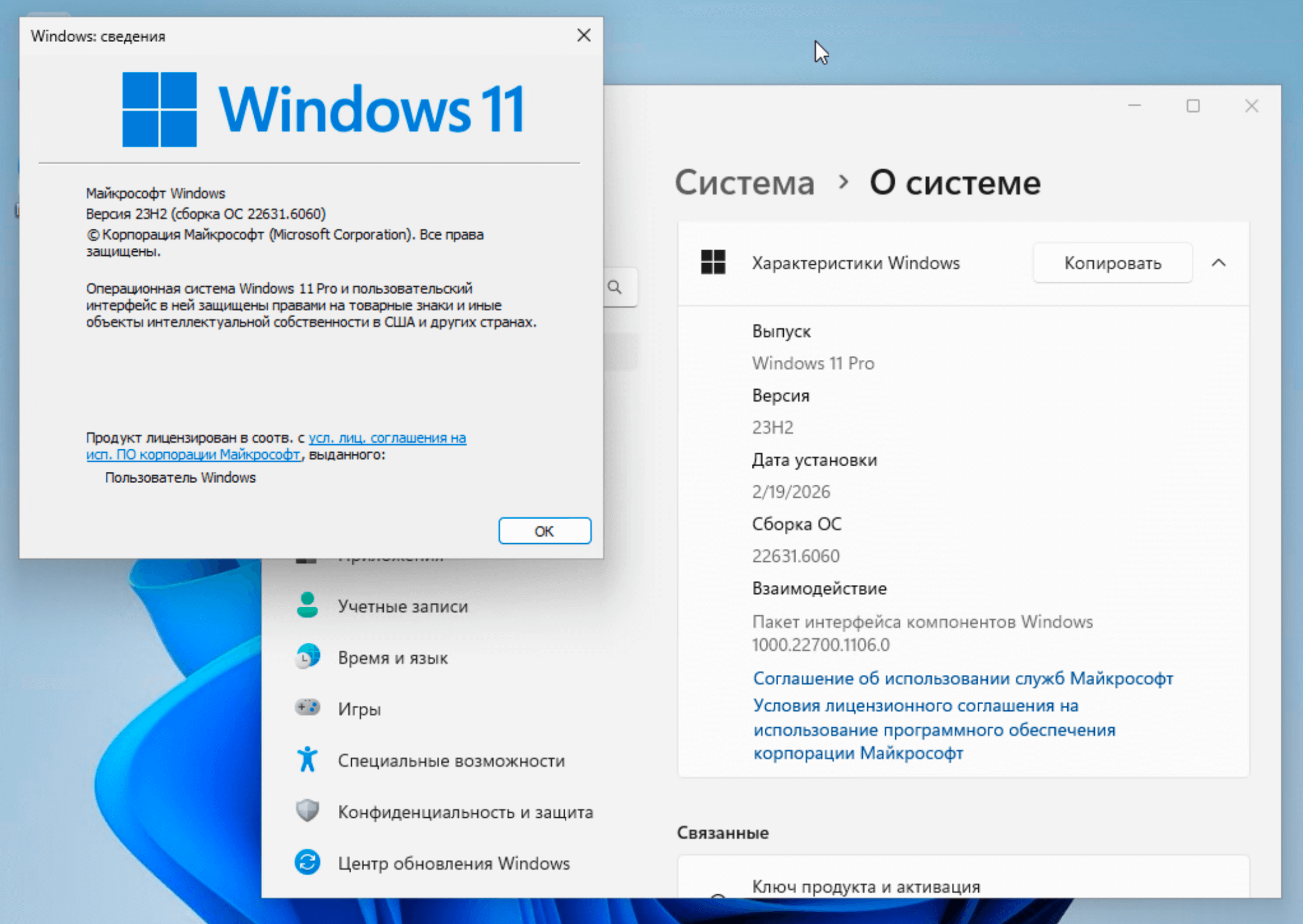Click the search magnifier icon in Settings

coord(615,287)
